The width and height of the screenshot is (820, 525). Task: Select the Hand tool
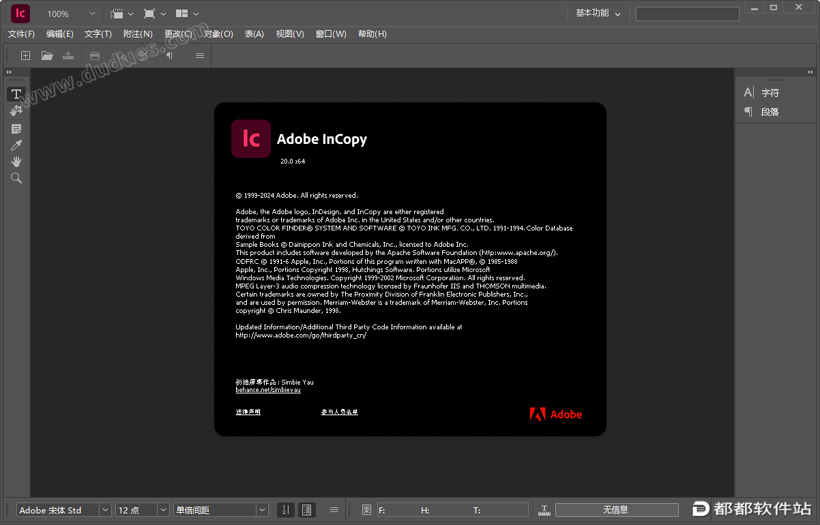click(16, 162)
